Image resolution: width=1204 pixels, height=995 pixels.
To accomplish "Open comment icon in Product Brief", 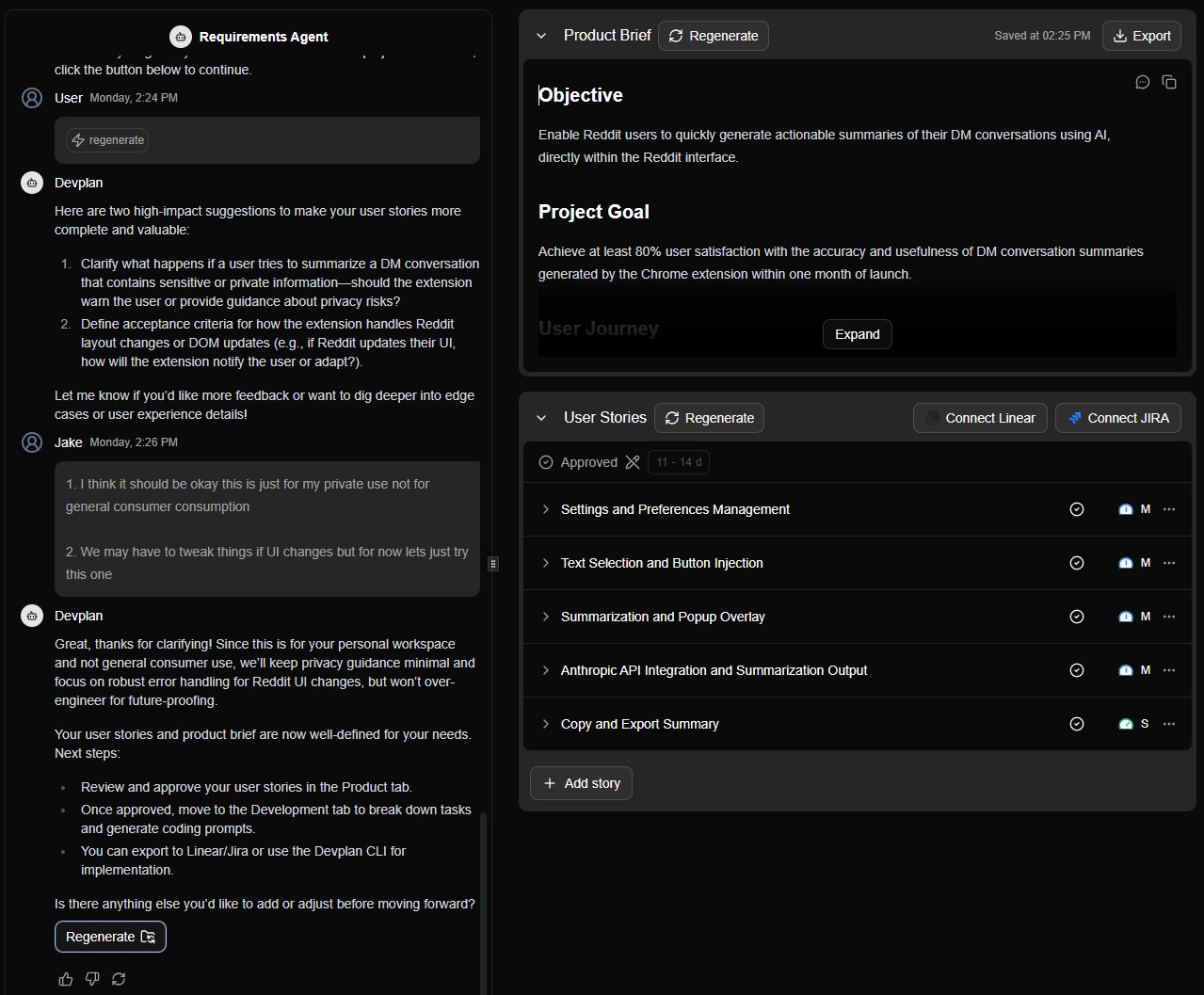I will [x=1143, y=83].
